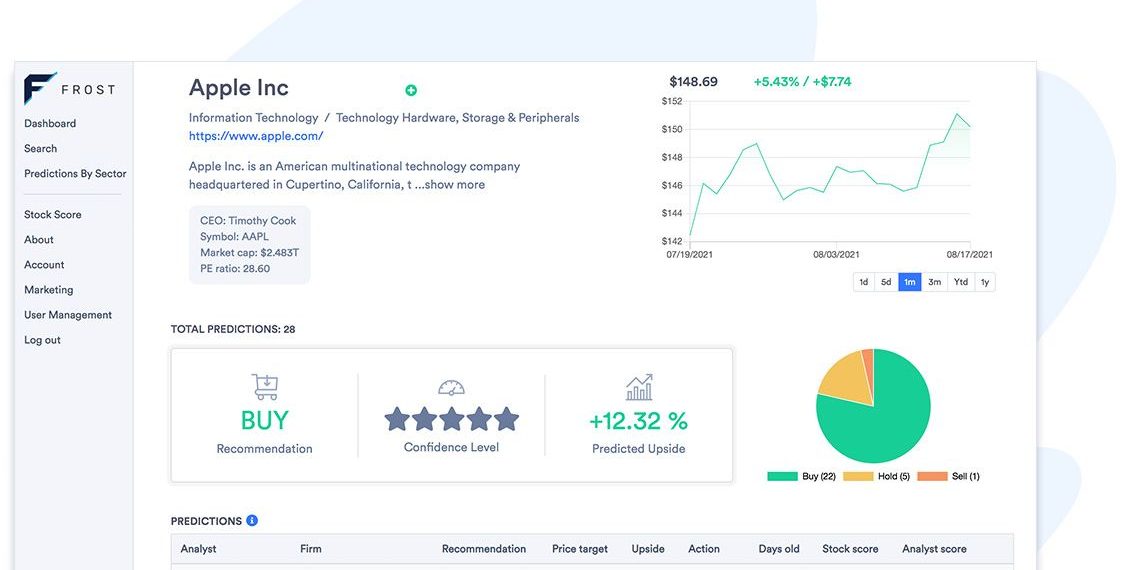Click Technology Hardware, Storage & Peripherals
Viewport: 1130px width, 570px height.
pos(458,117)
